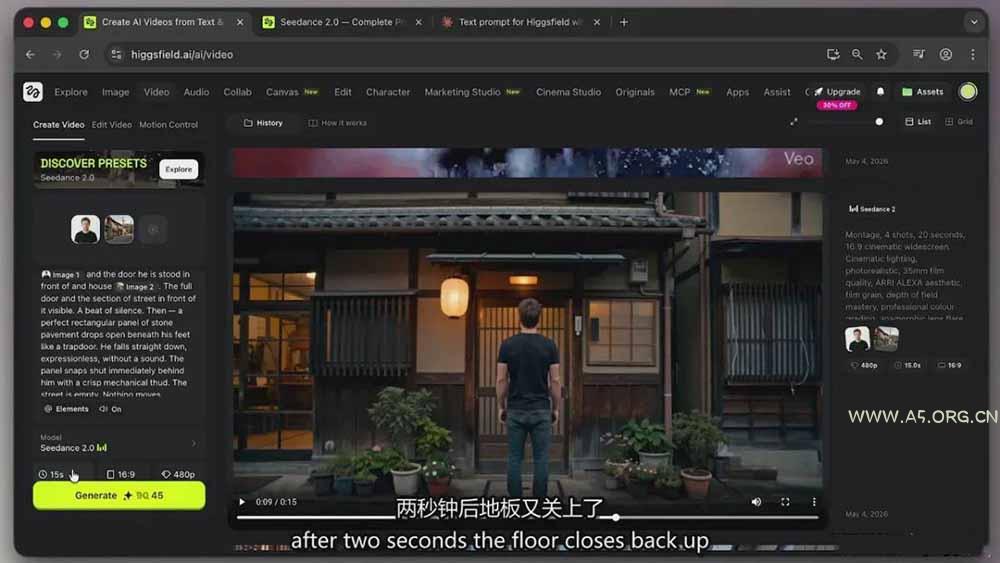Open tab search chevron in title bar
This screenshot has height=563, width=1000.
click(974, 22)
